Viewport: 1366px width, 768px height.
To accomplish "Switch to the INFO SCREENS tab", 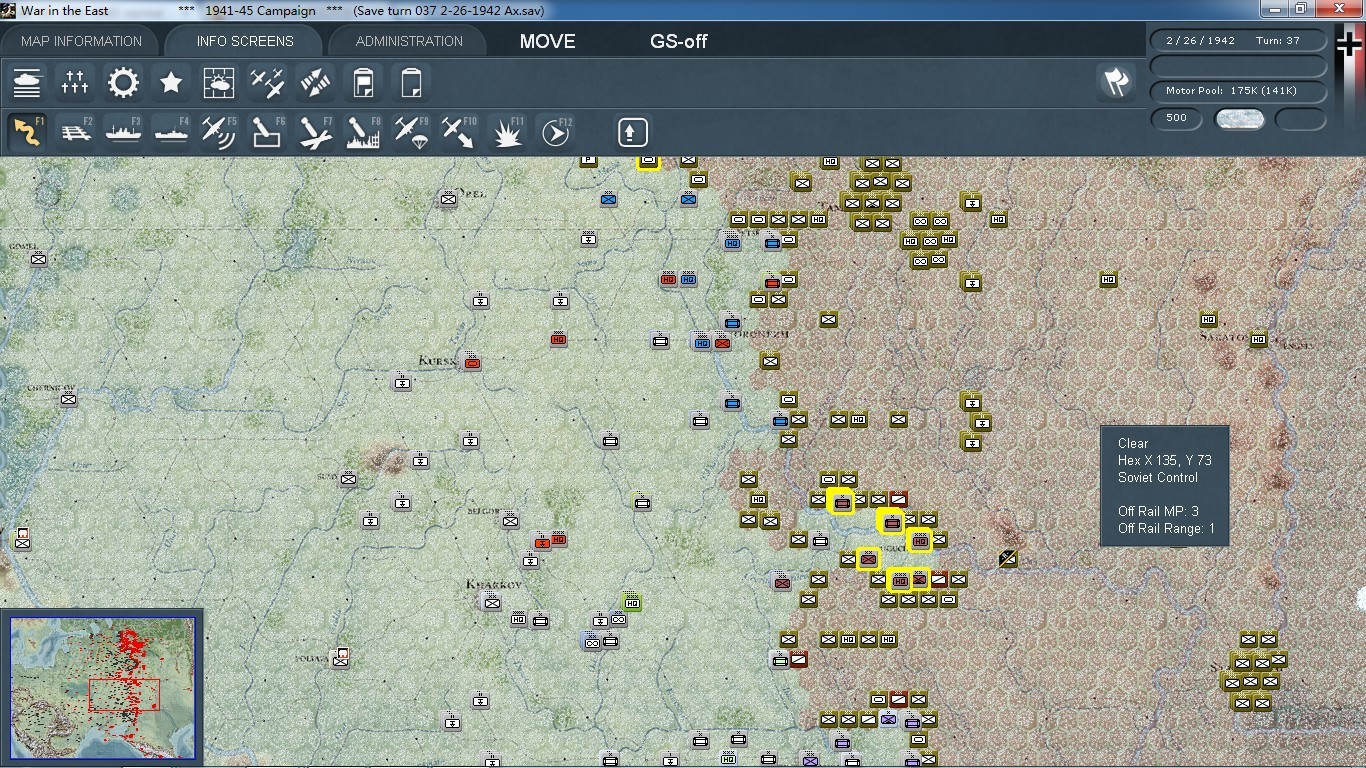I will pyautogui.click(x=245, y=41).
